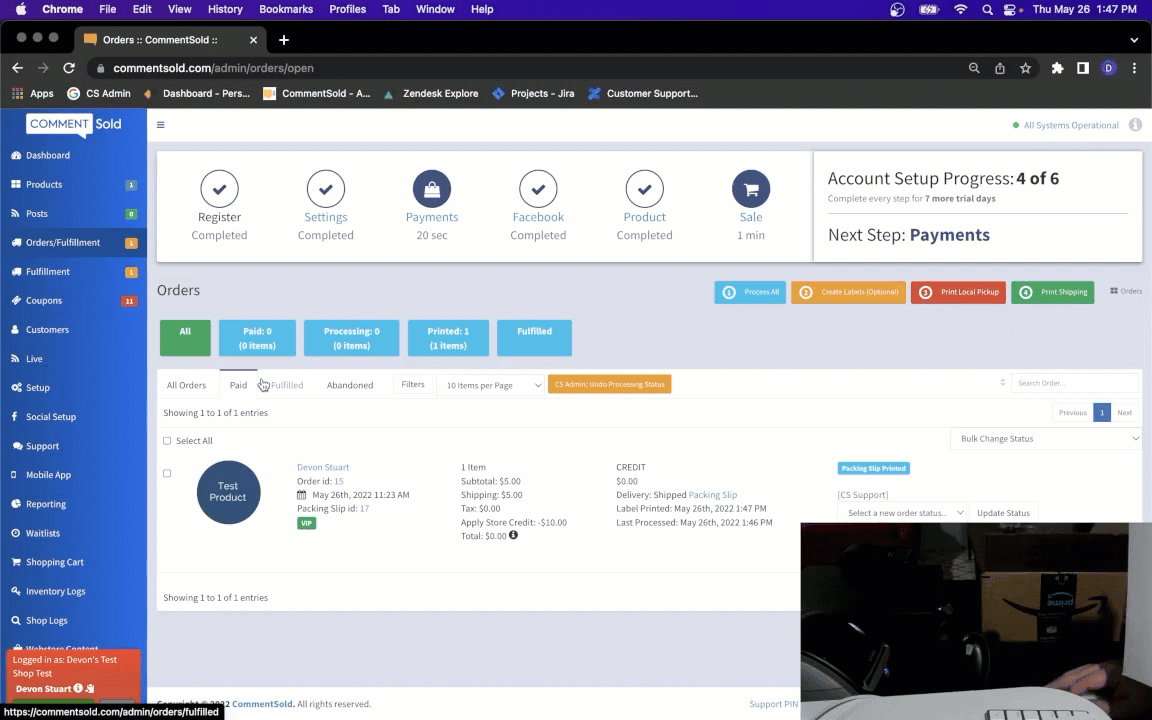1152x720 pixels.
Task: Click into the Search Order field
Action: pyautogui.click(x=1074, y=383)
